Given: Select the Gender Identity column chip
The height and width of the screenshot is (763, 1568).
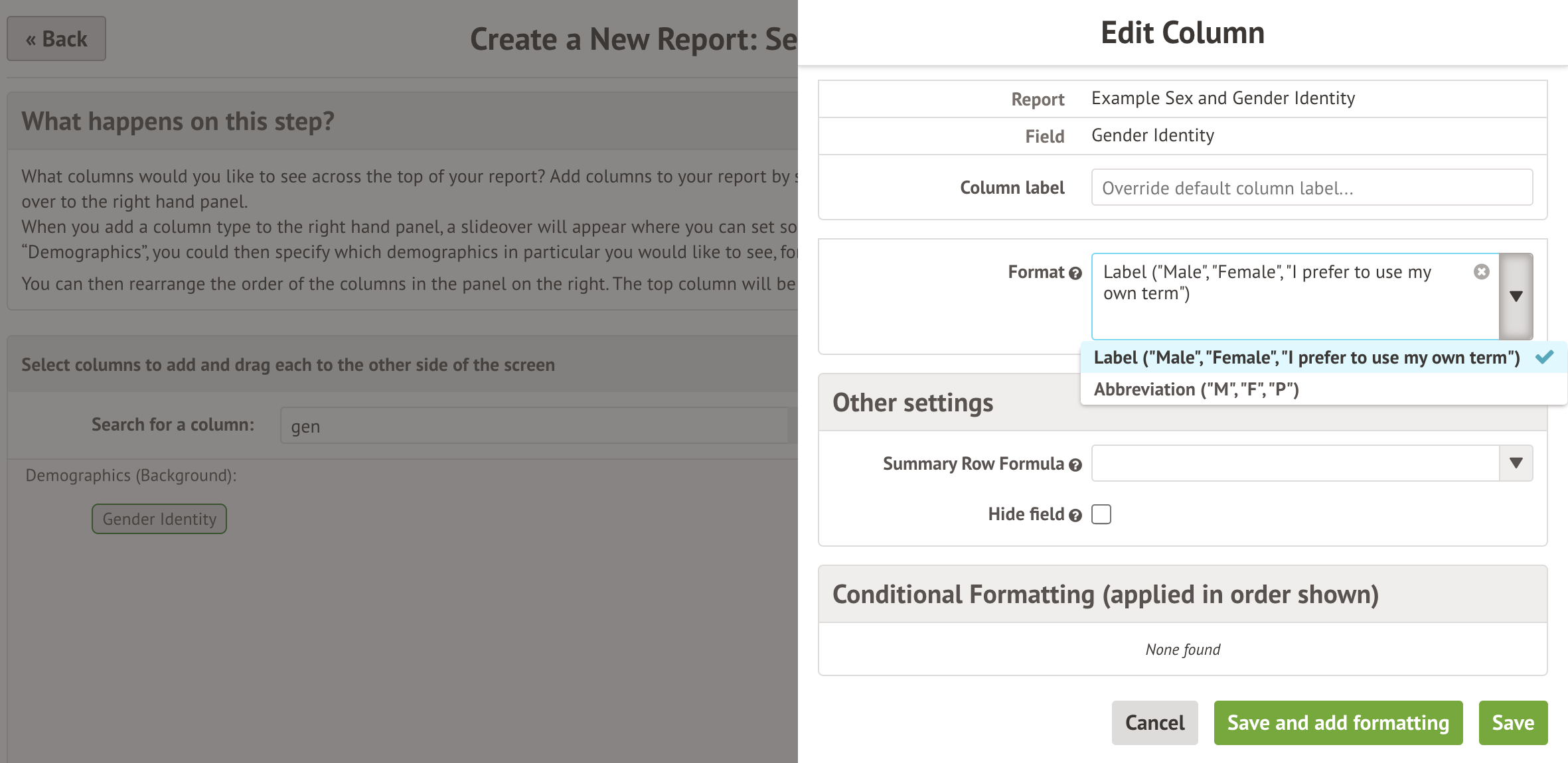Looking at the screenshot, I should 159,519.
